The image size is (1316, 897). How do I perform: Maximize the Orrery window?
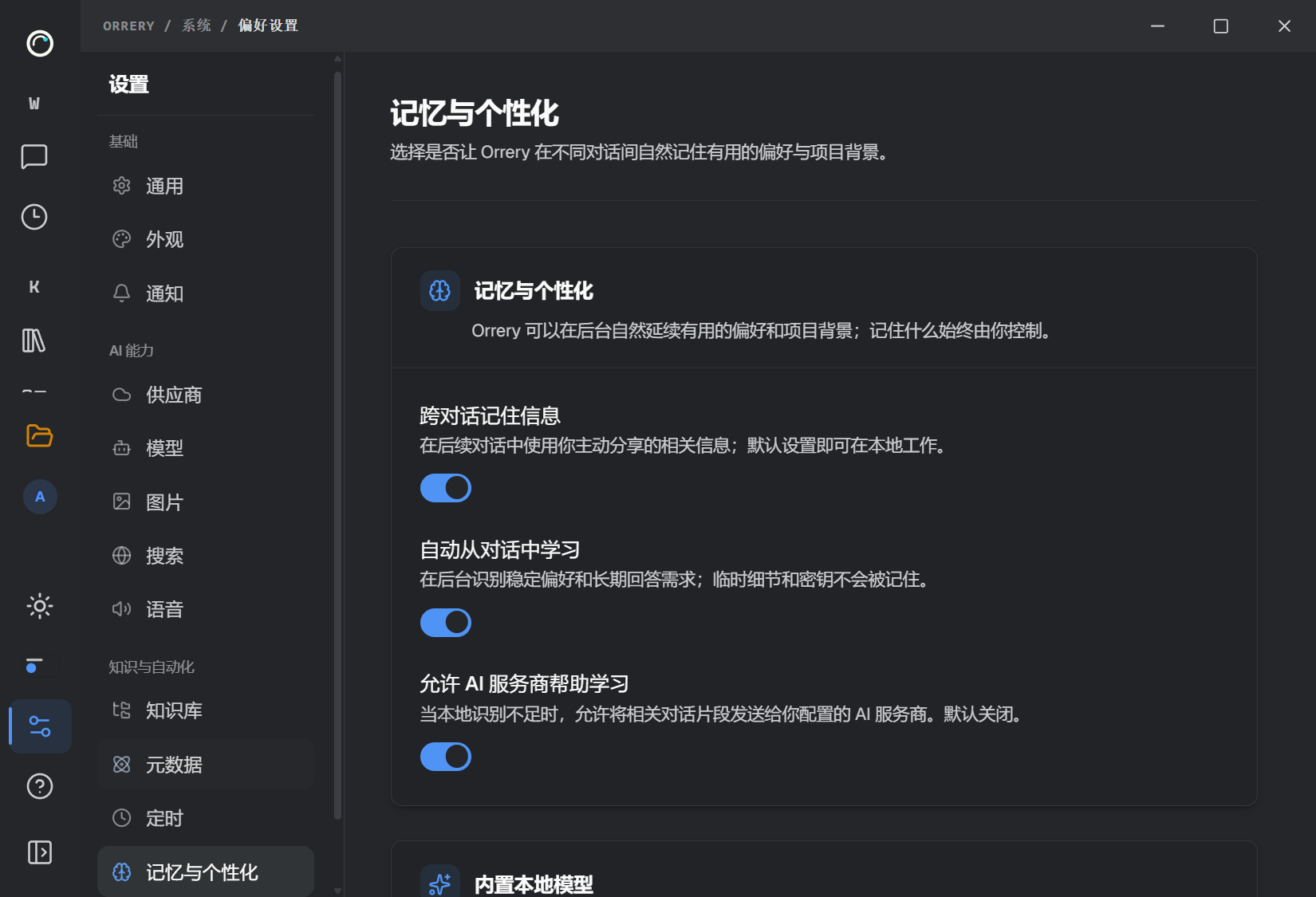click(x=1221, y=26)
